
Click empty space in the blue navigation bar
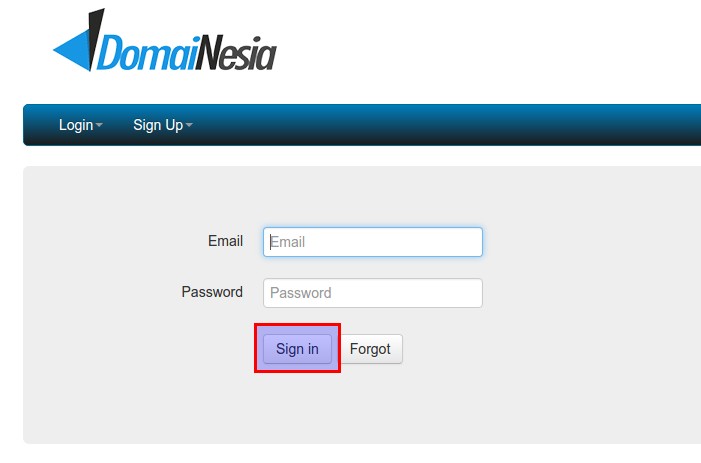click(x=450, y=125)
